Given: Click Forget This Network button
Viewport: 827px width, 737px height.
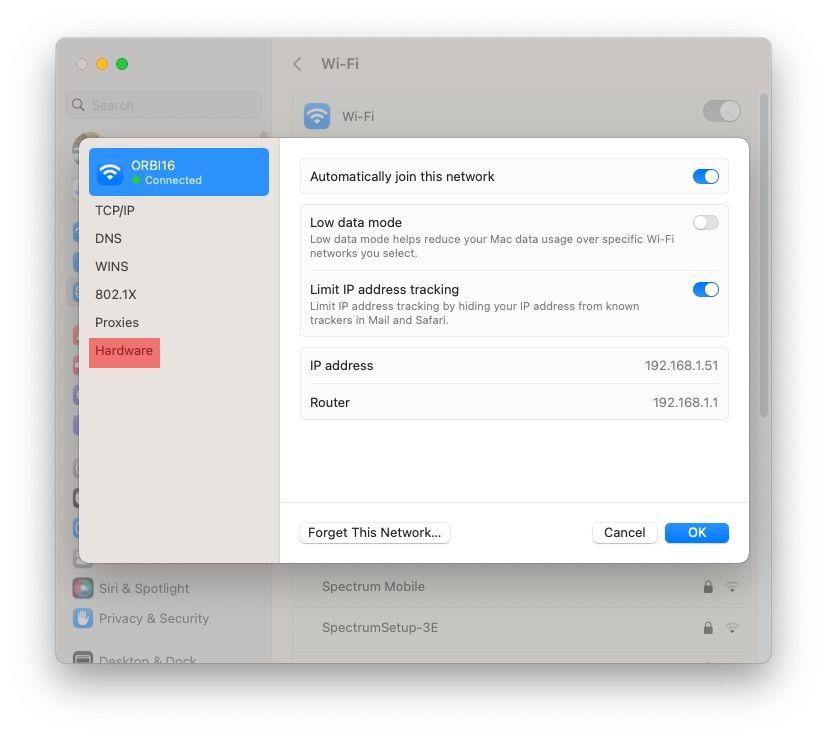Looking at the screenshot, I should click(x=374, y=533).
